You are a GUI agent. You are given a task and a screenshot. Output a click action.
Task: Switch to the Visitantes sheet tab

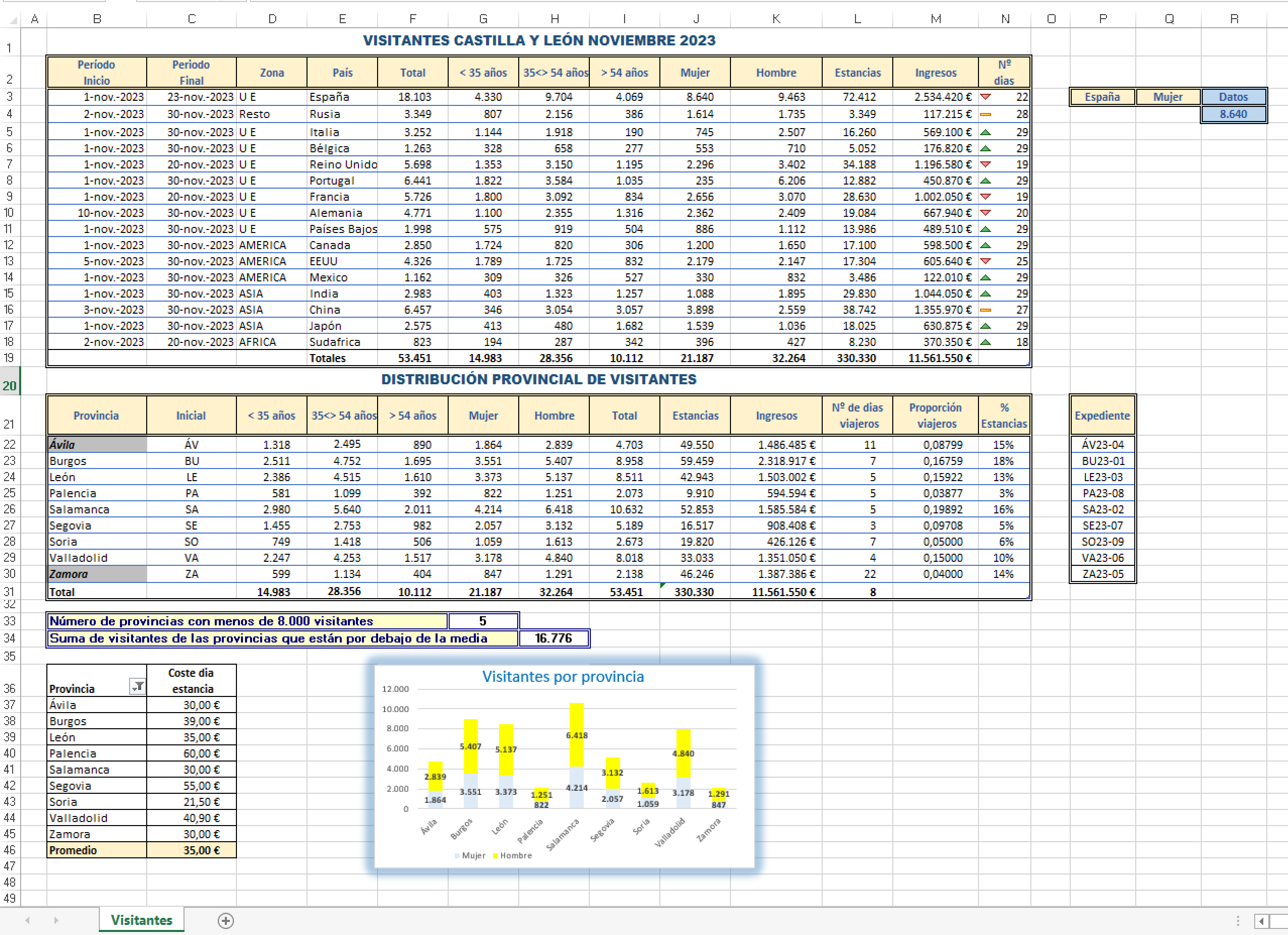click(142, 920)
